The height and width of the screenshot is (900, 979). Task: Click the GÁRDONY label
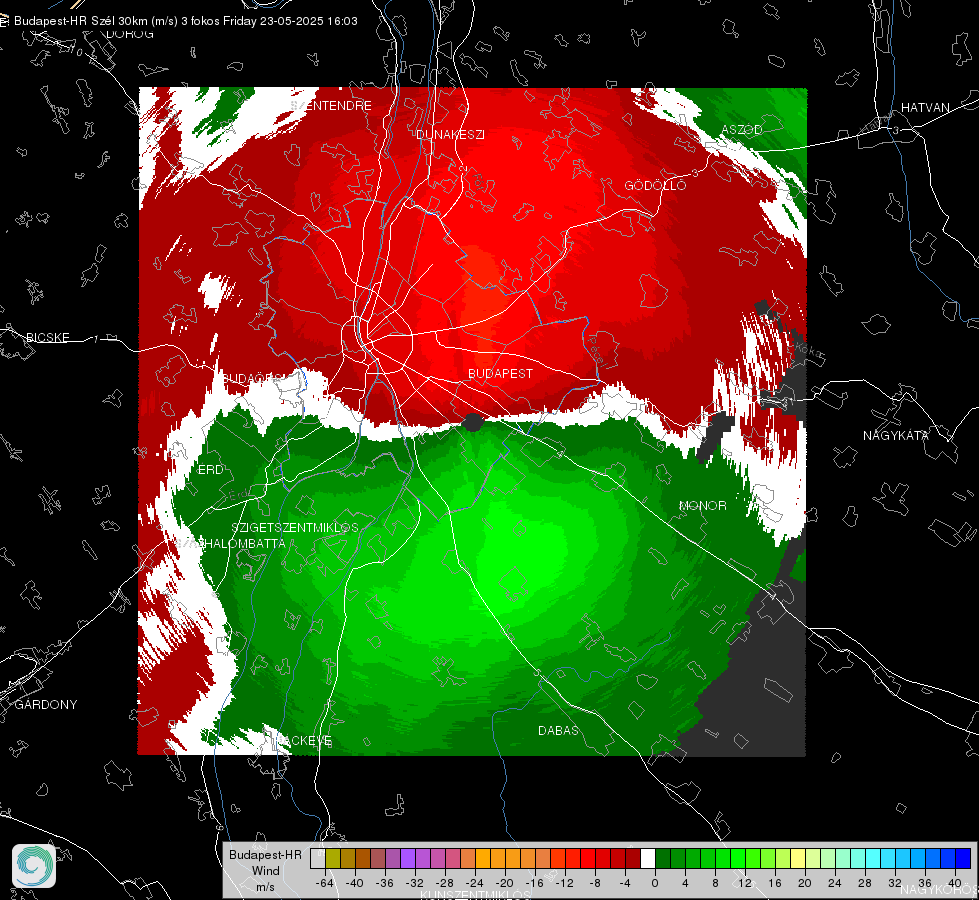click(46, 705)
